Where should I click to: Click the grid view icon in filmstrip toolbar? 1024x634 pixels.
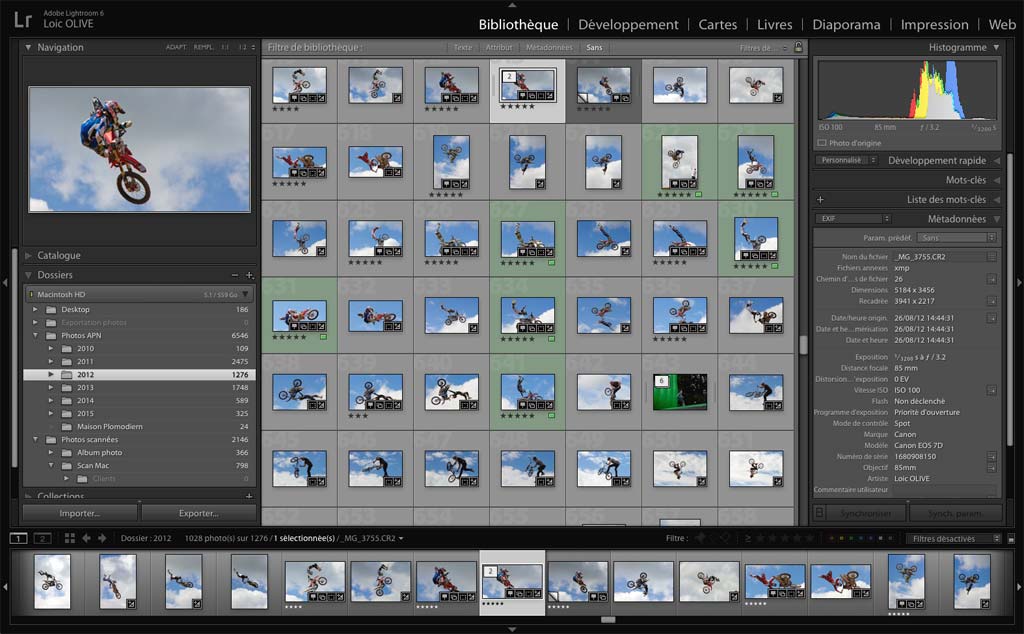69,538
